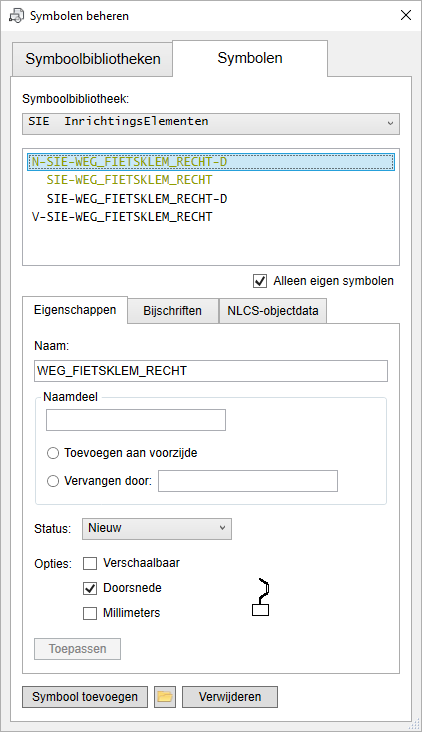422x732 pixels.
Task: Click the symbol preview drawing
Action: pyautogui.click(x=260, y=598)
